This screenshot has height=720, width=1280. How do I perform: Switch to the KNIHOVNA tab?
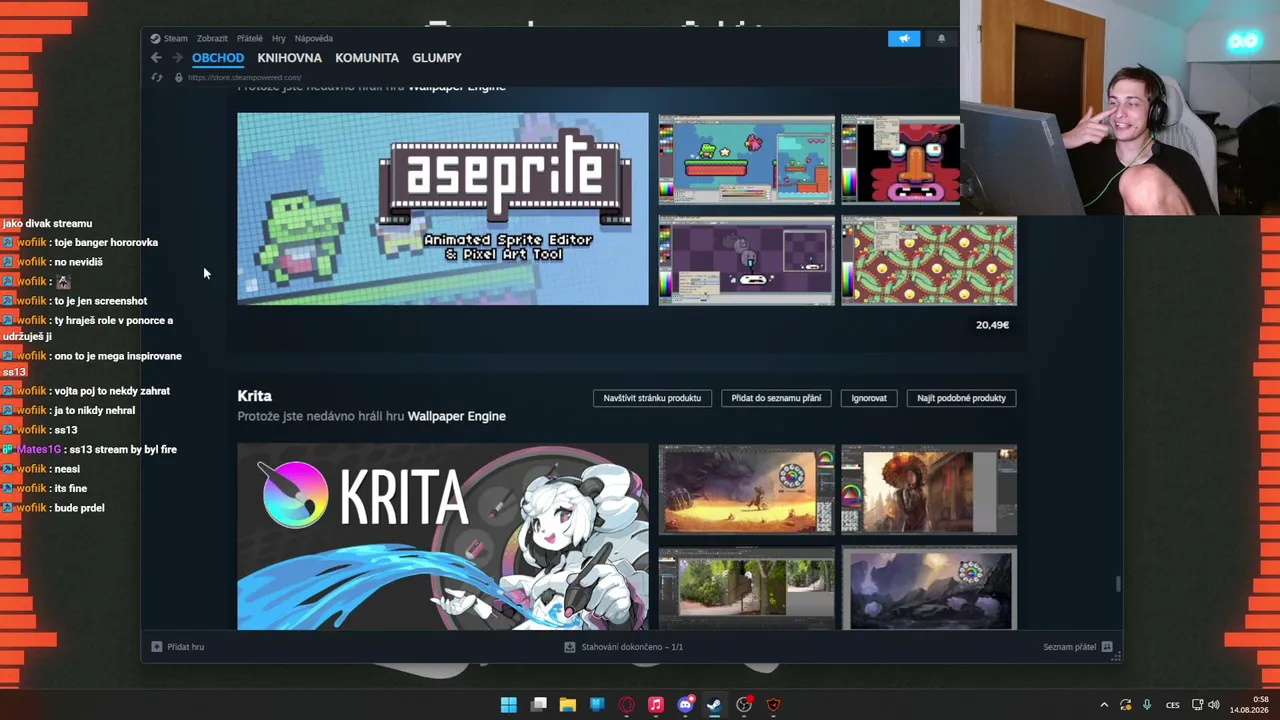290,58
